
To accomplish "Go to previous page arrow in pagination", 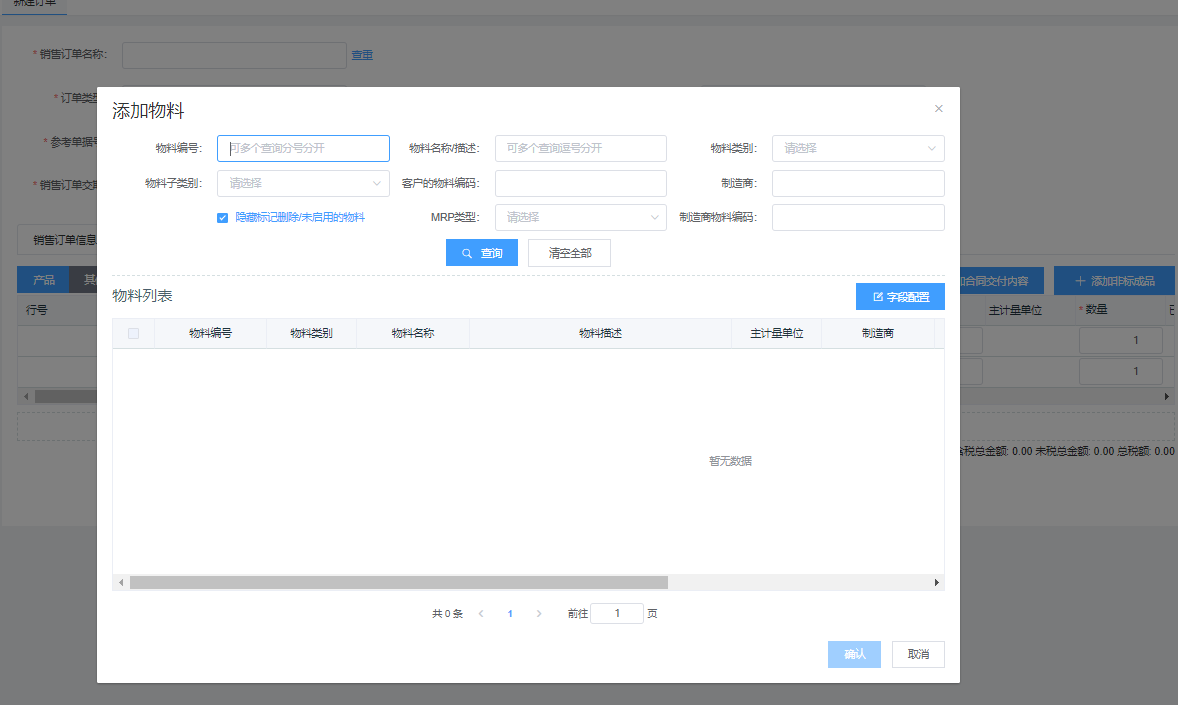I will click(481, 614).
